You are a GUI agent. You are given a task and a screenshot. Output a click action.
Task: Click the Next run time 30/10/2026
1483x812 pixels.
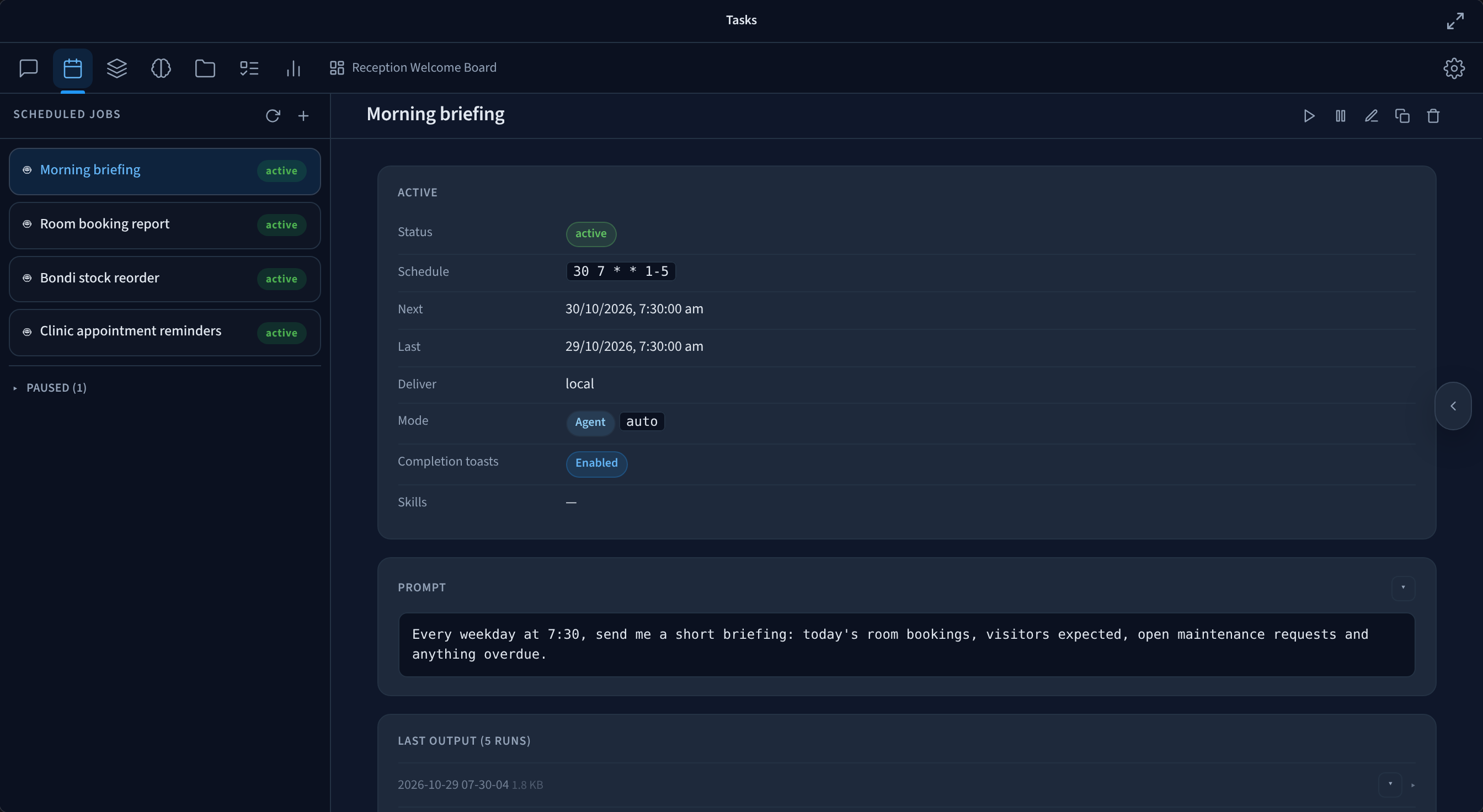click(x=634, y=309)
